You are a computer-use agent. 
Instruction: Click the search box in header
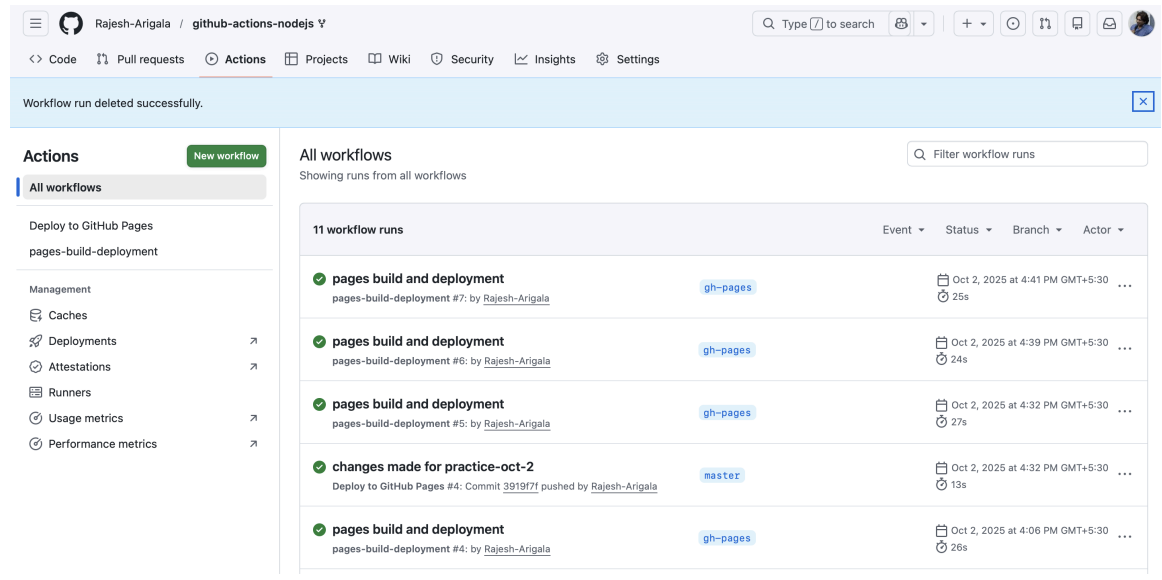pyautogui.click(x=820, y=24)
